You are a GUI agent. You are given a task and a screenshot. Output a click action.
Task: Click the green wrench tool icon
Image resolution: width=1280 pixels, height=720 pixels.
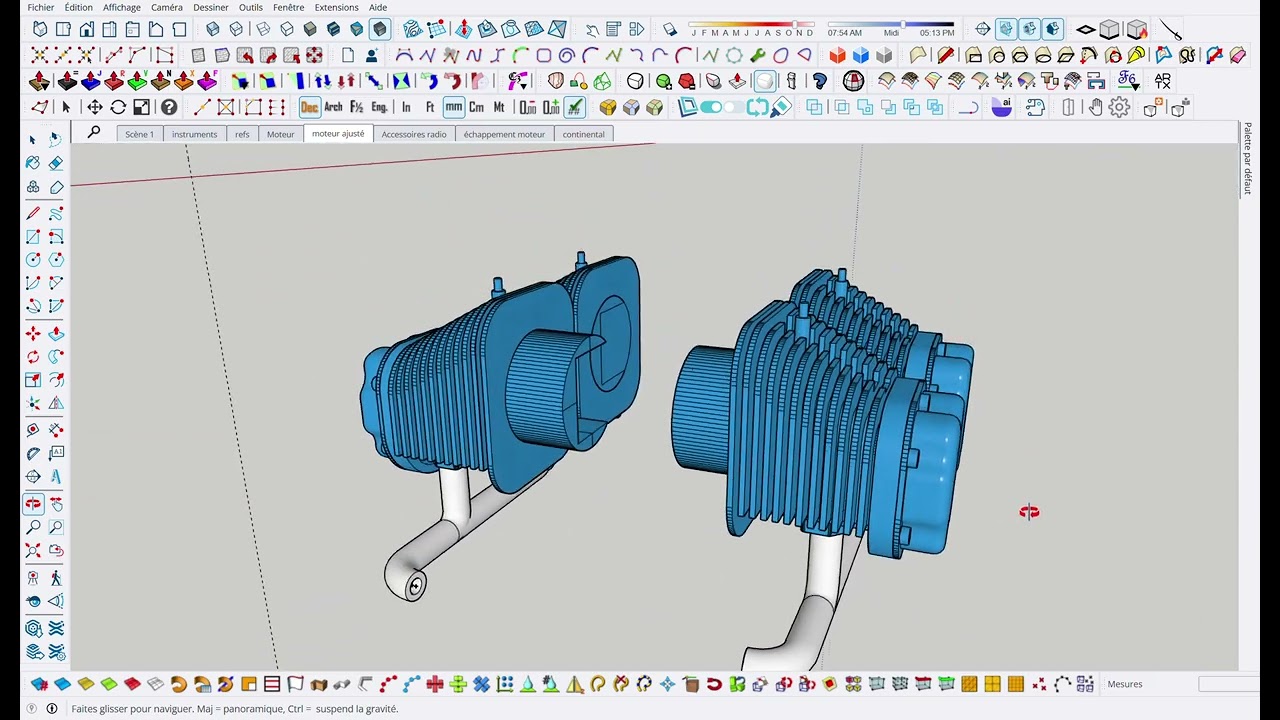[758, 56]
